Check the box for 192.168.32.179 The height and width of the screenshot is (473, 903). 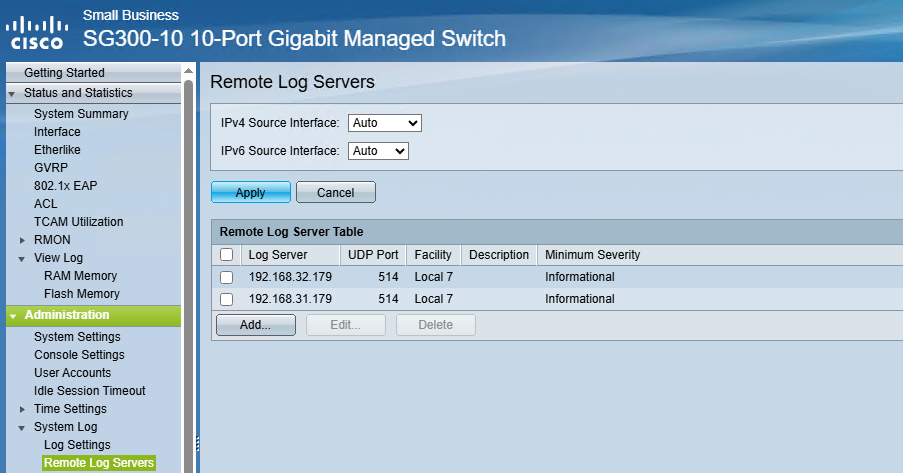227,277
